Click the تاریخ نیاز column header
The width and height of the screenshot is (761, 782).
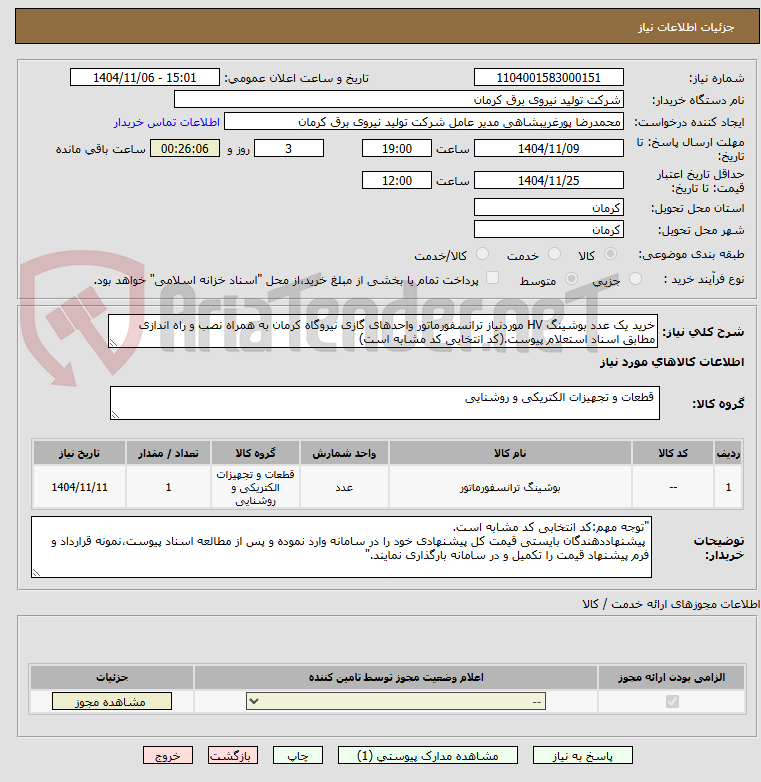[79, 453]
